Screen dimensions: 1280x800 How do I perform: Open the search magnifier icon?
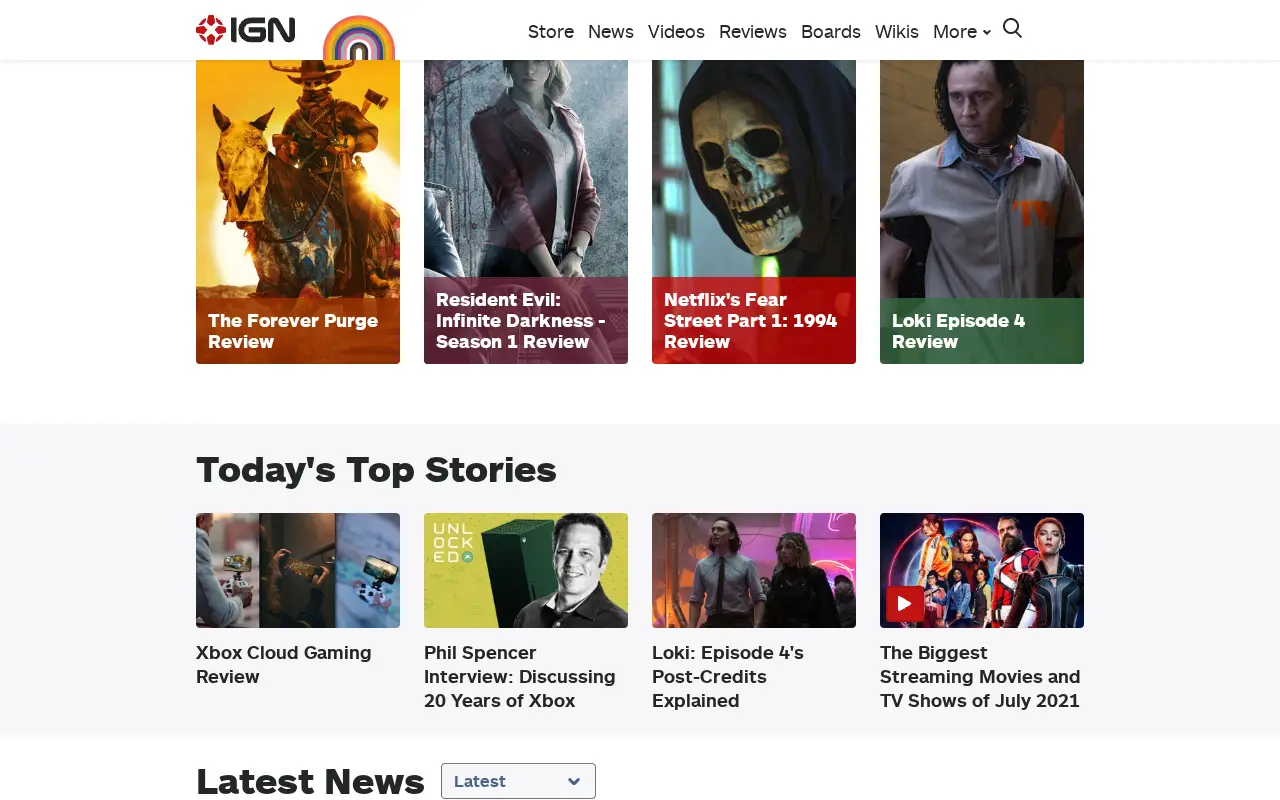tap(1012, 29)
